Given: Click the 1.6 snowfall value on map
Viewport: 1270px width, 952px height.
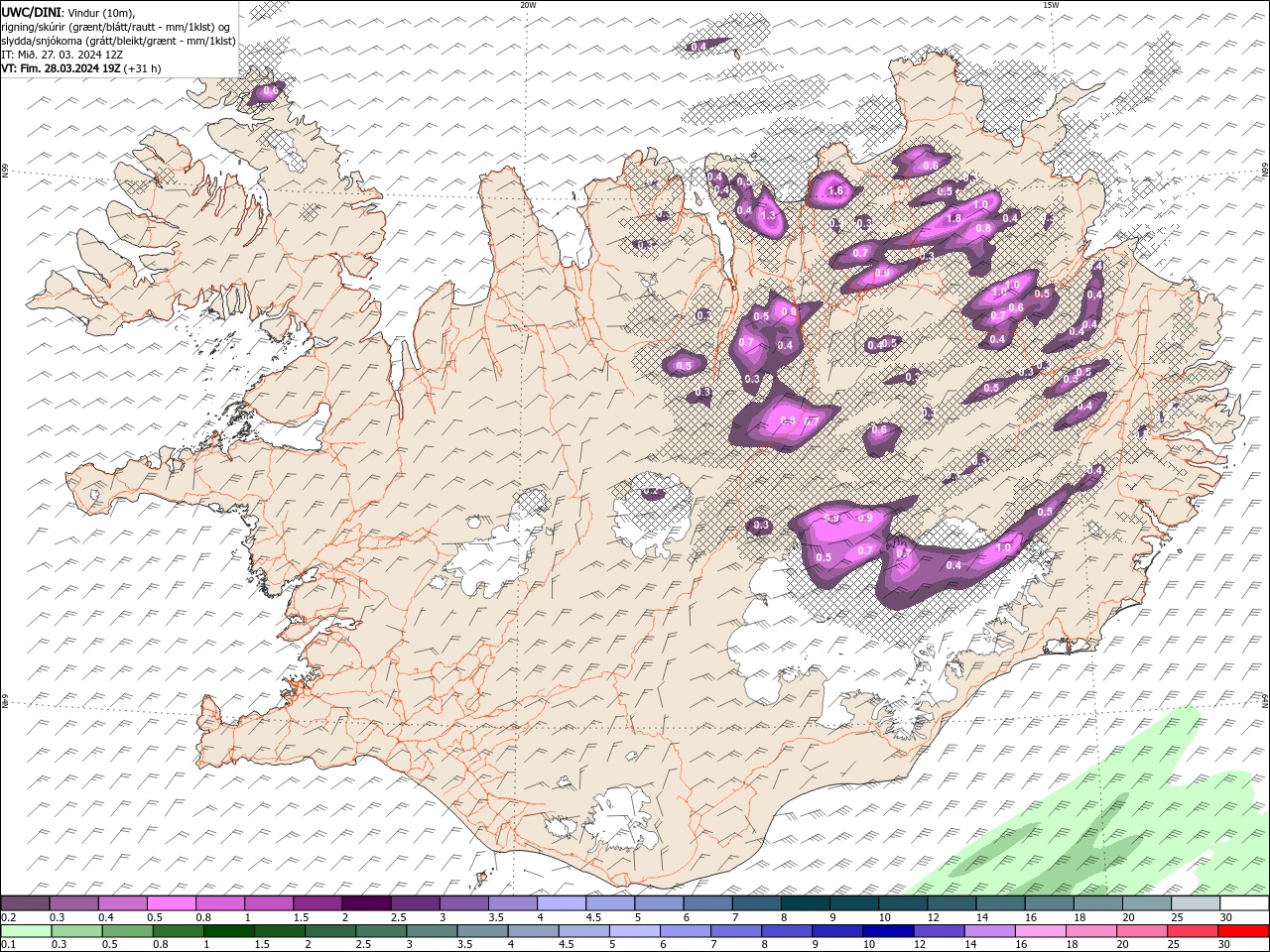Looking at the screenshot, I should coord(835,191).
